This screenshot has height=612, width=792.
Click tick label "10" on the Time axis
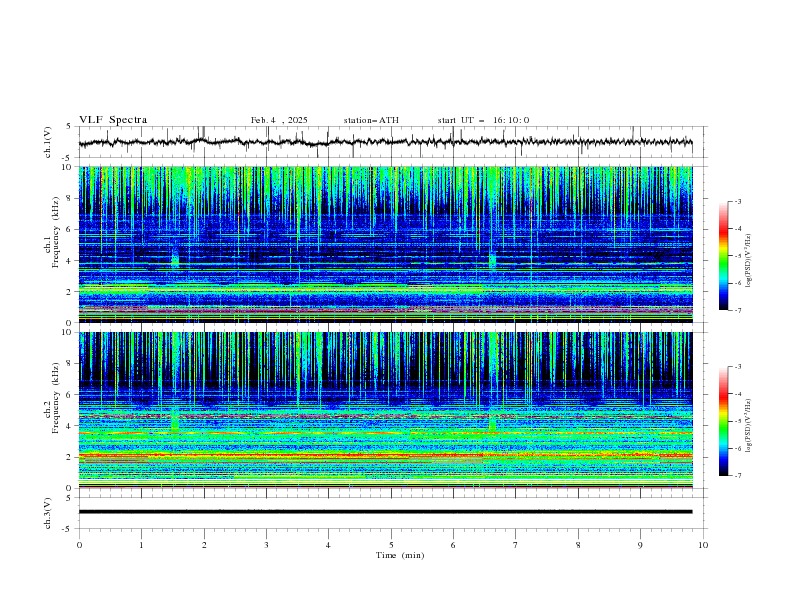point(703,545)
